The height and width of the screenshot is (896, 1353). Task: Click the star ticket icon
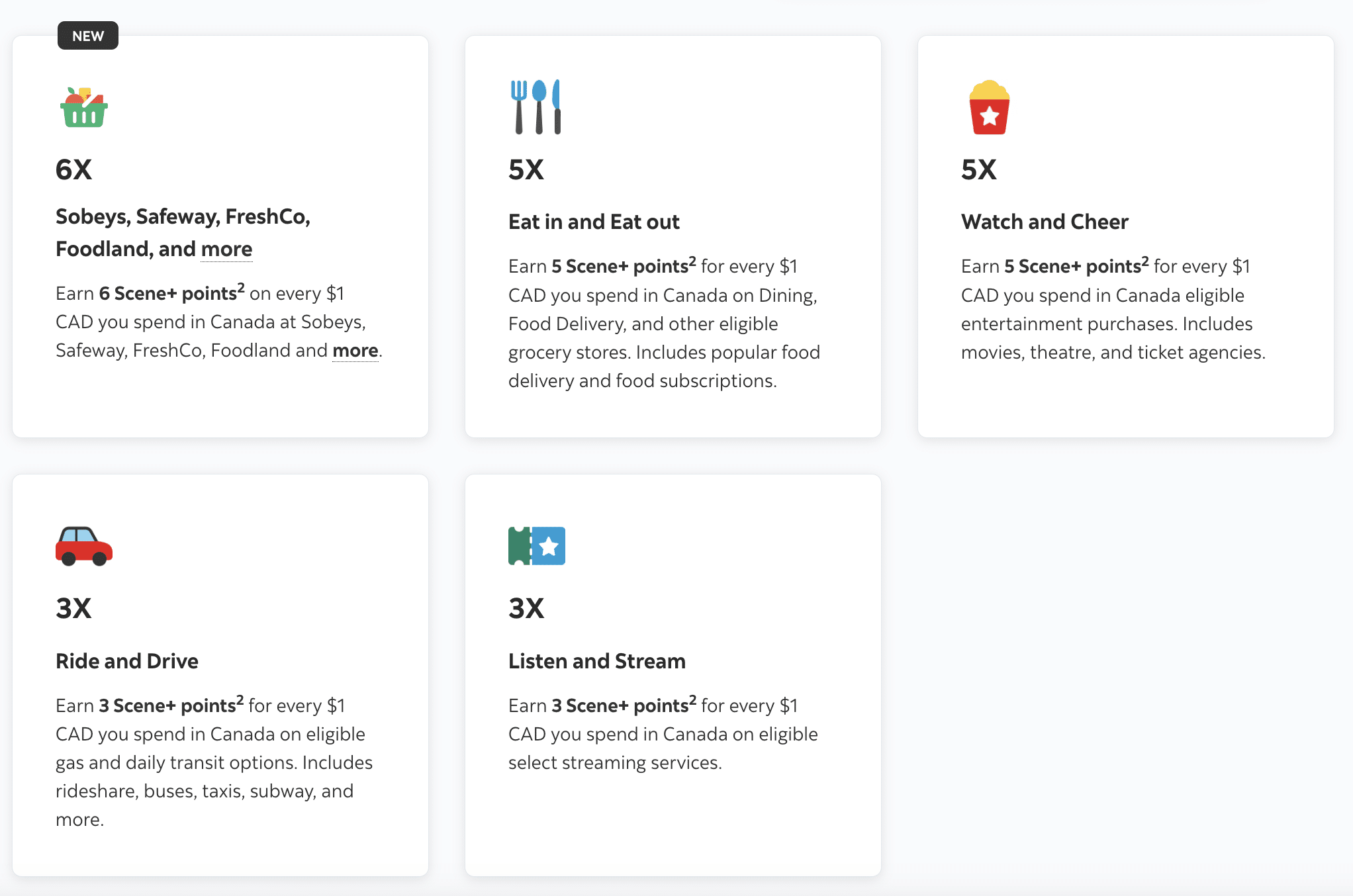[536, 546]
